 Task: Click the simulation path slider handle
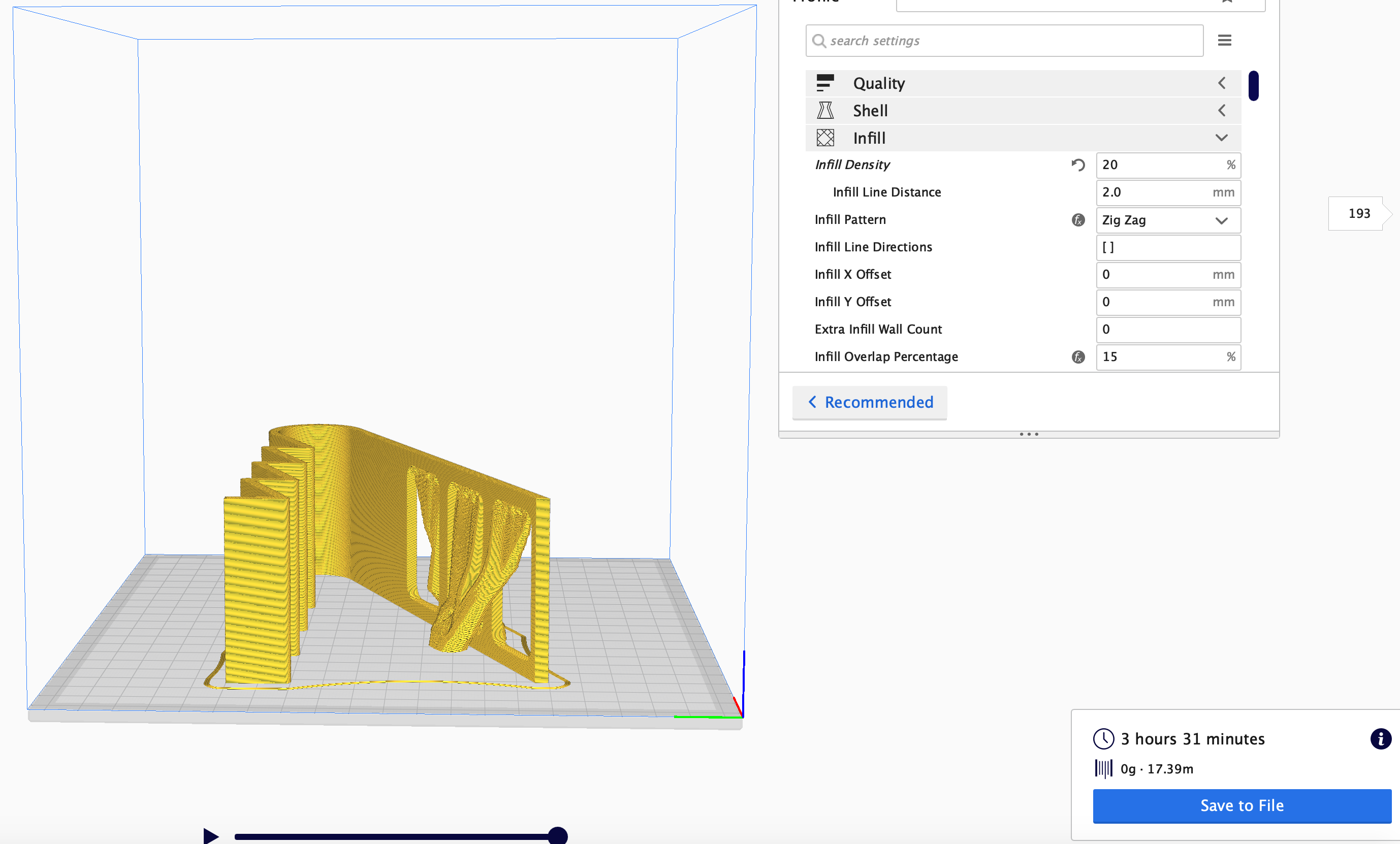558,835
